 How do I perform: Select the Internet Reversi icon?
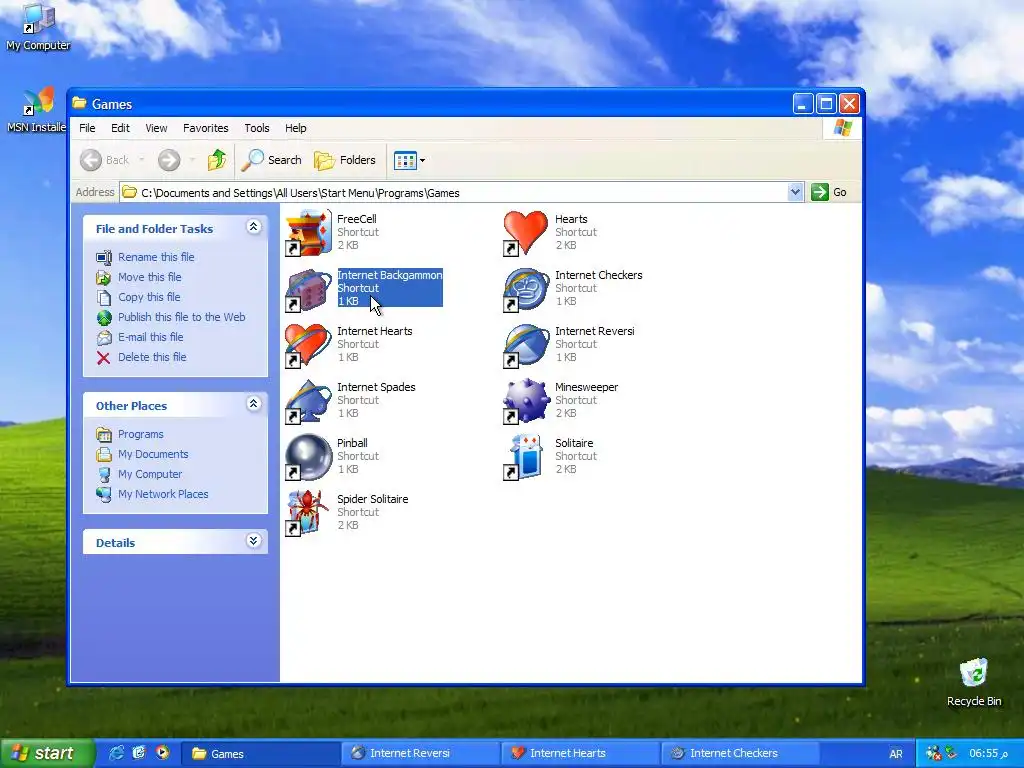point(526,345)
